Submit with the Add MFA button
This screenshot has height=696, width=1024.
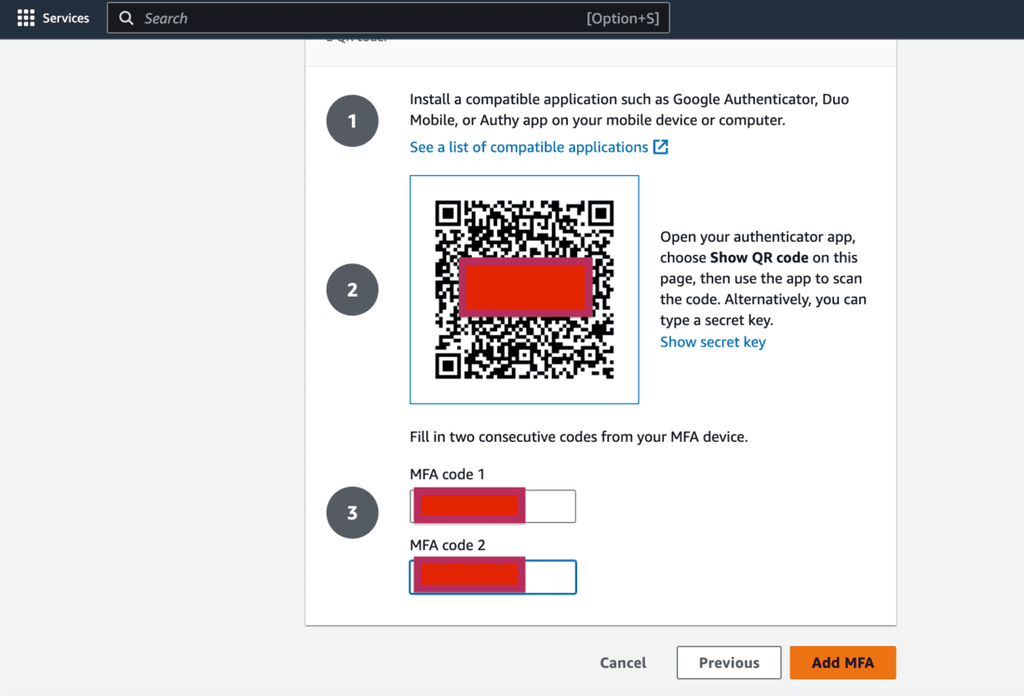pyautogui.click(x=842, y=662)
